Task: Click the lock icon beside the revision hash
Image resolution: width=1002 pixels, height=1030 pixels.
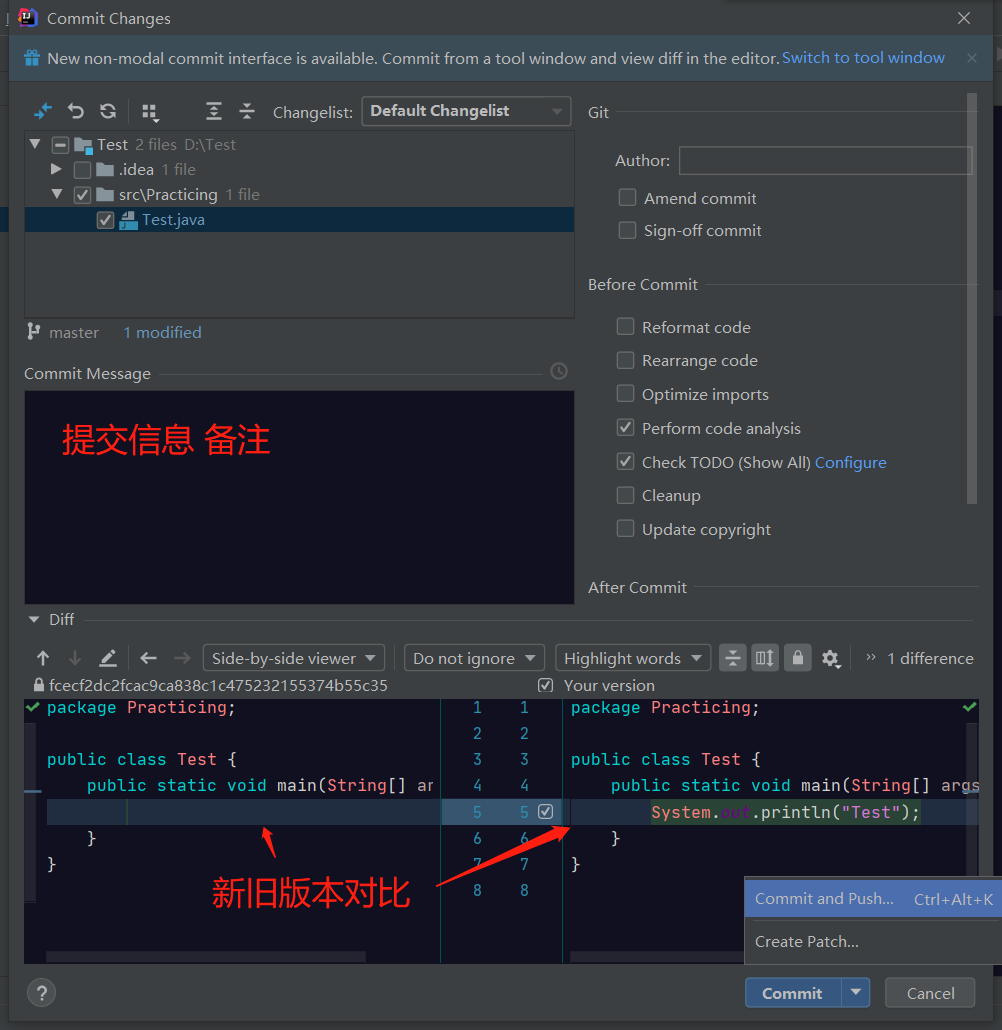Action: pyautogui.click(x=39, y=685)
